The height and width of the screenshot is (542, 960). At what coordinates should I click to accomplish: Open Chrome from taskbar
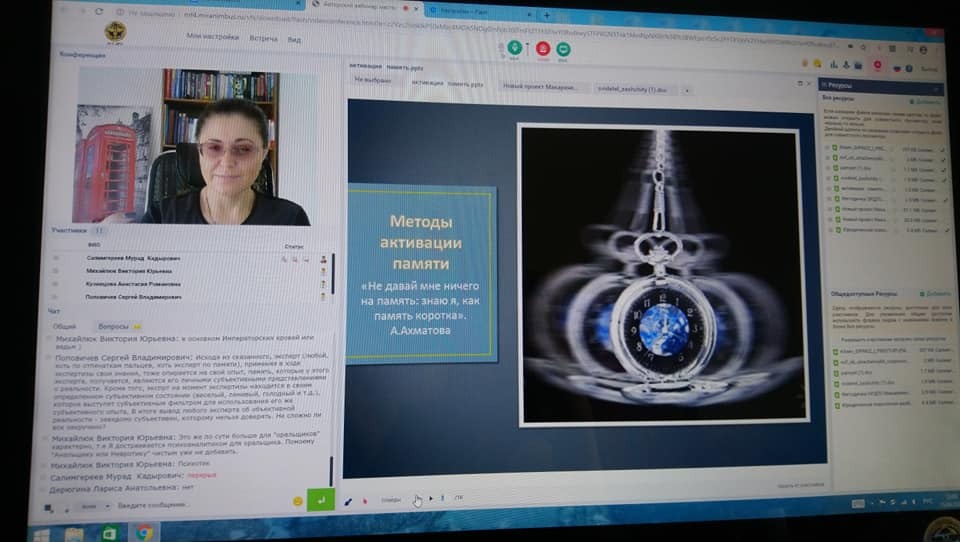click(144, 532)
